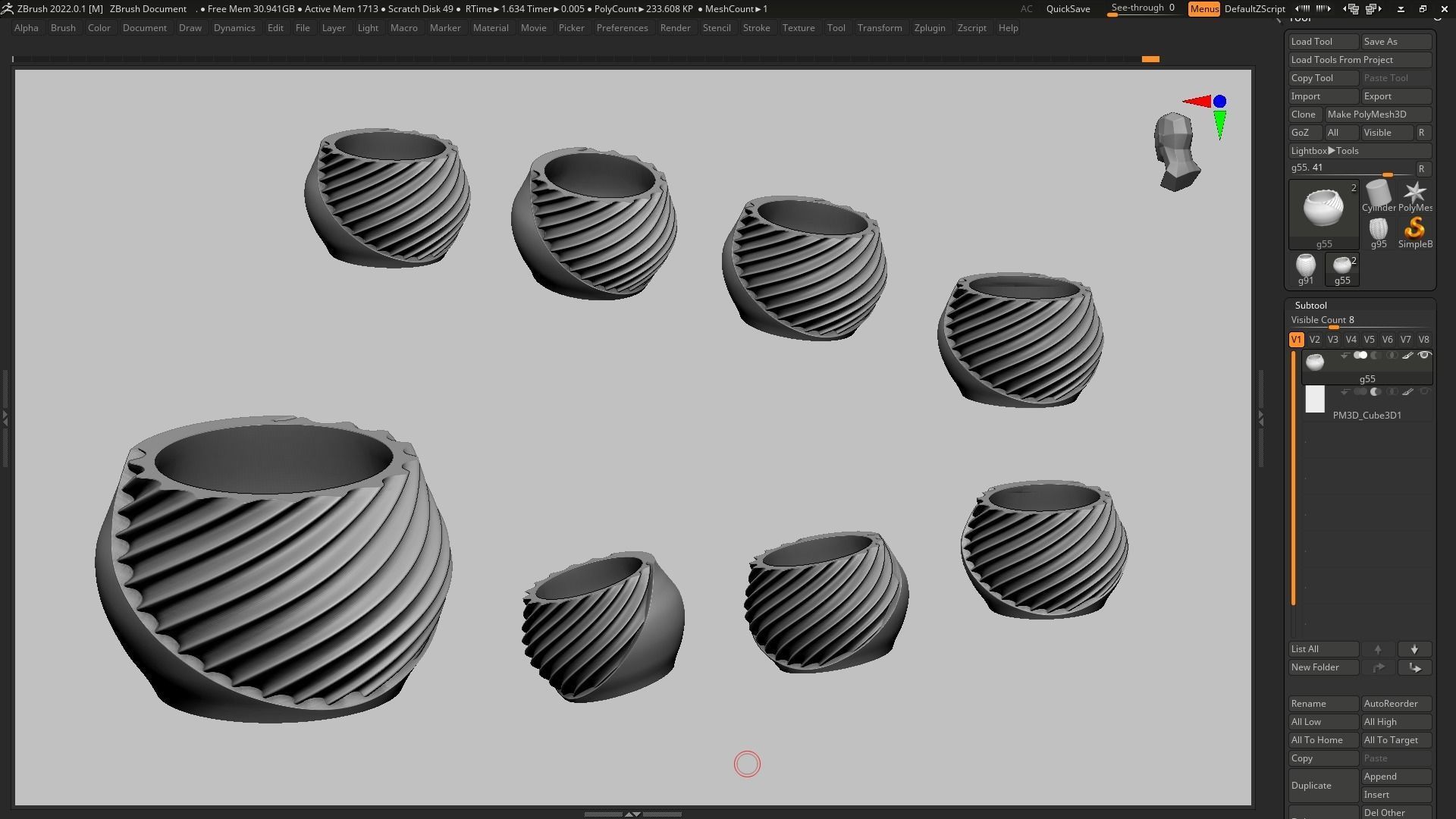Select the Cylinder tool thumbnail
Image resolution: width=1456 pixels, height=819 pixels.
pos(1378,194)
